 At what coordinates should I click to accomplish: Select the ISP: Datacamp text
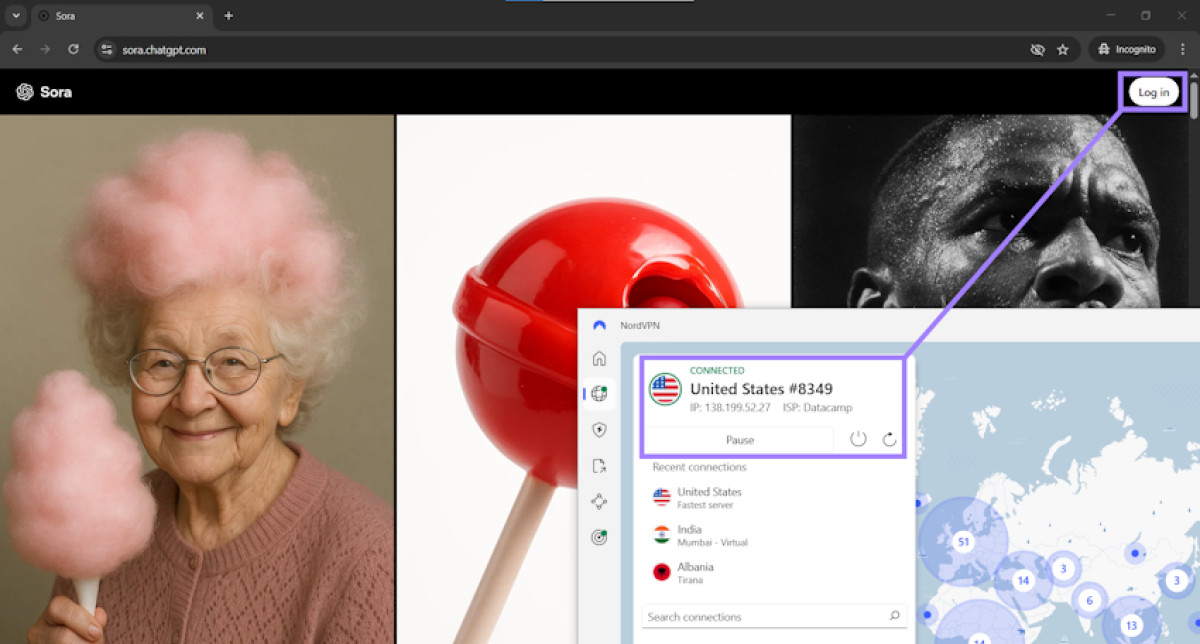(x=818, y=408)
